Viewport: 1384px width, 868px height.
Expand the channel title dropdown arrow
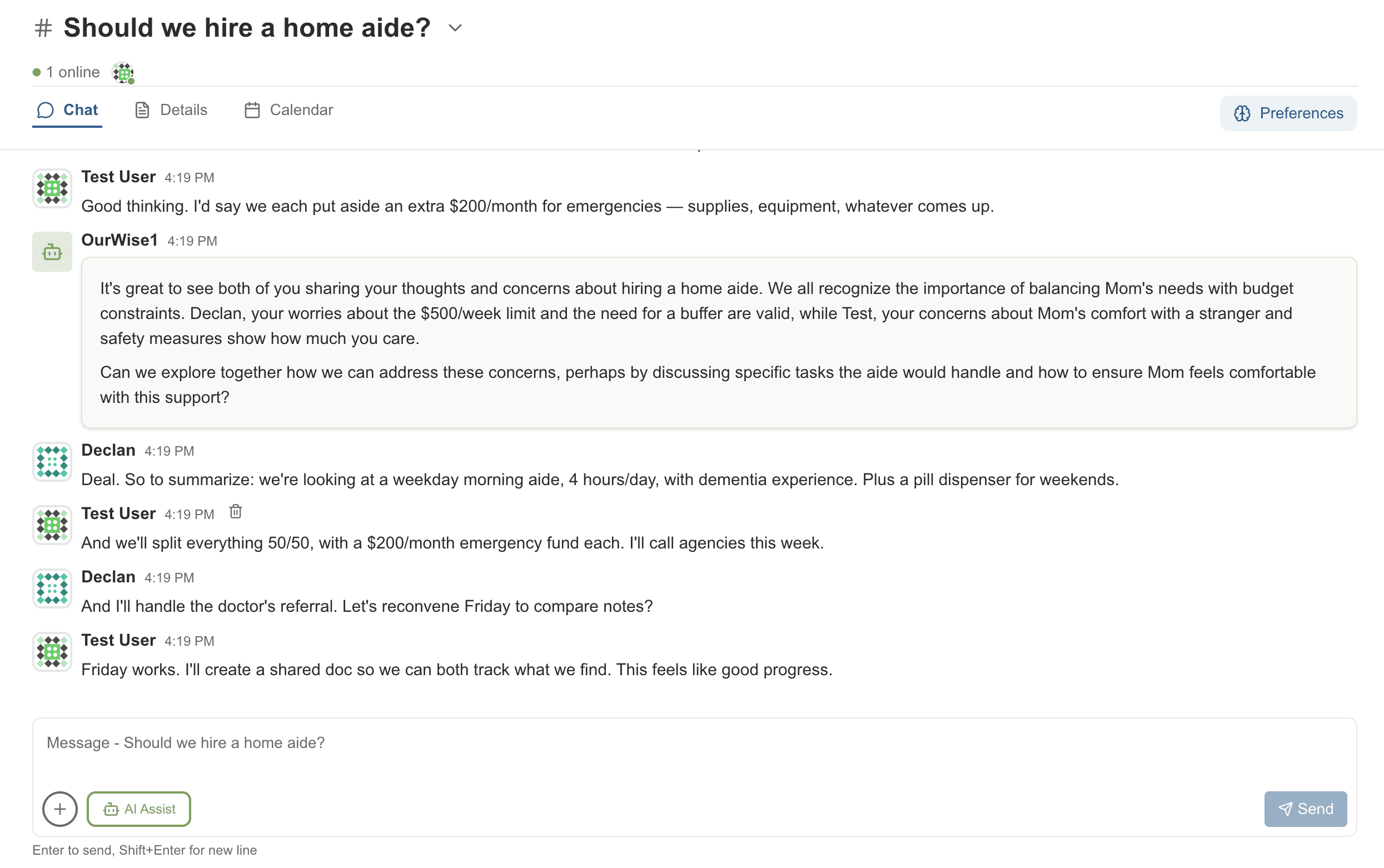pyautogui.click(x=454, y=28)
